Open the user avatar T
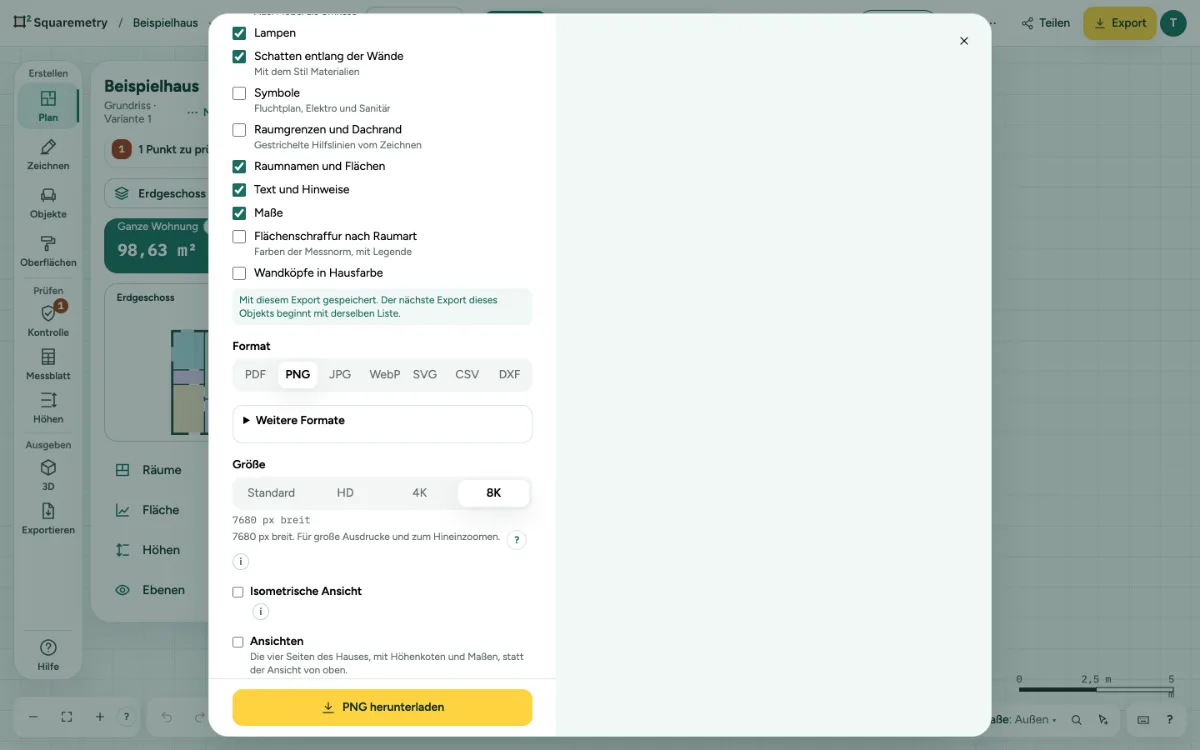Viewport: 1200px width, 750px height. tap(1173, 23)
